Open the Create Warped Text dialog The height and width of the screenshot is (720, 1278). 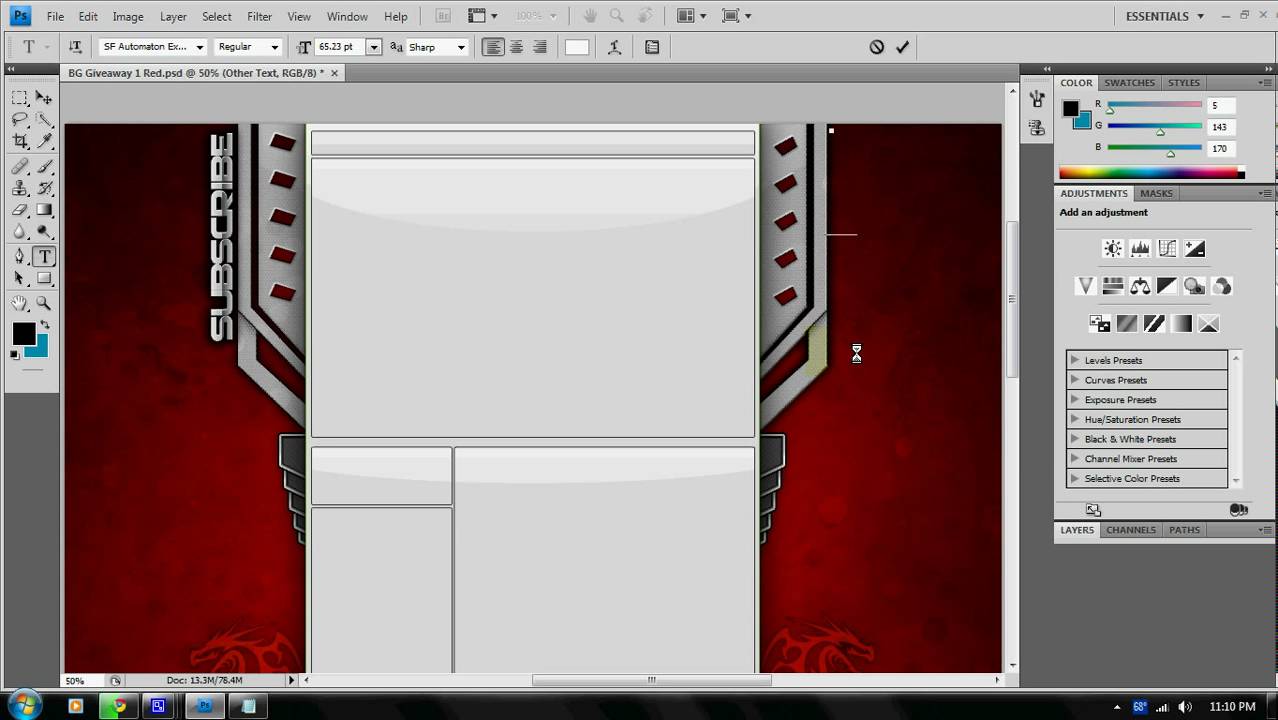[614, 47]
